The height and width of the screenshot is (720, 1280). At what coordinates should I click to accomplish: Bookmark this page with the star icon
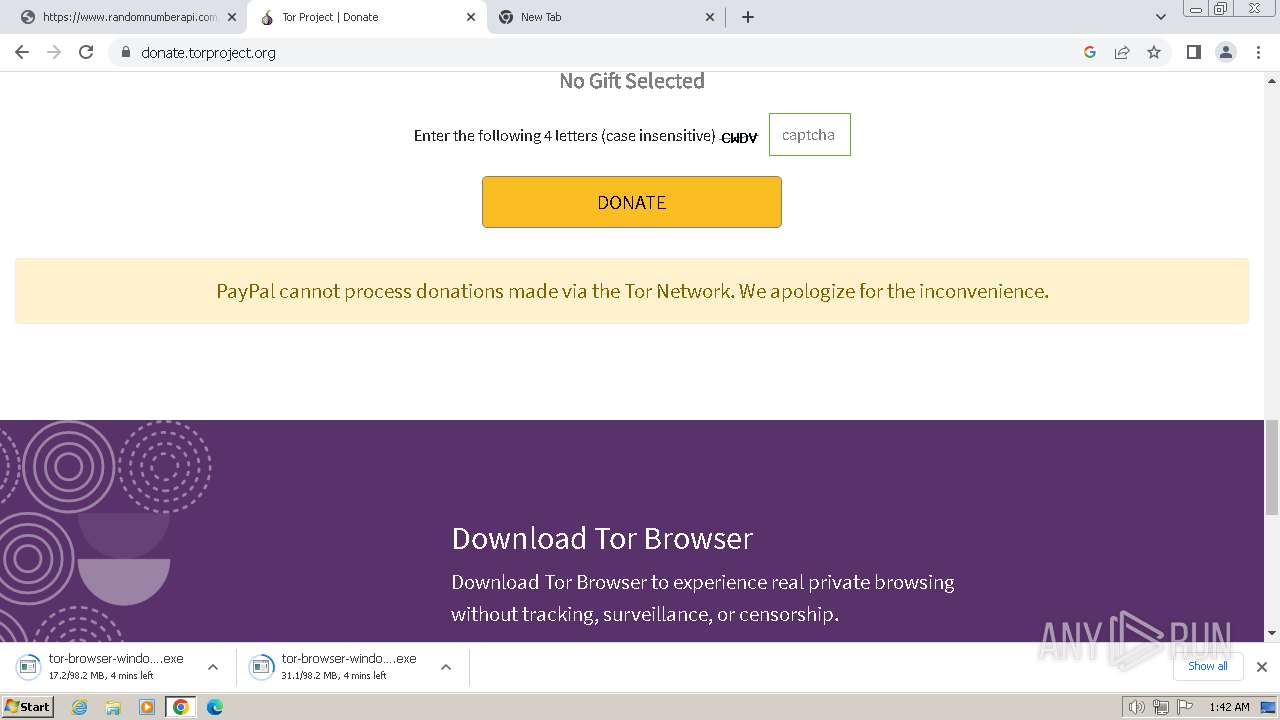click(x=1154, y=52)
